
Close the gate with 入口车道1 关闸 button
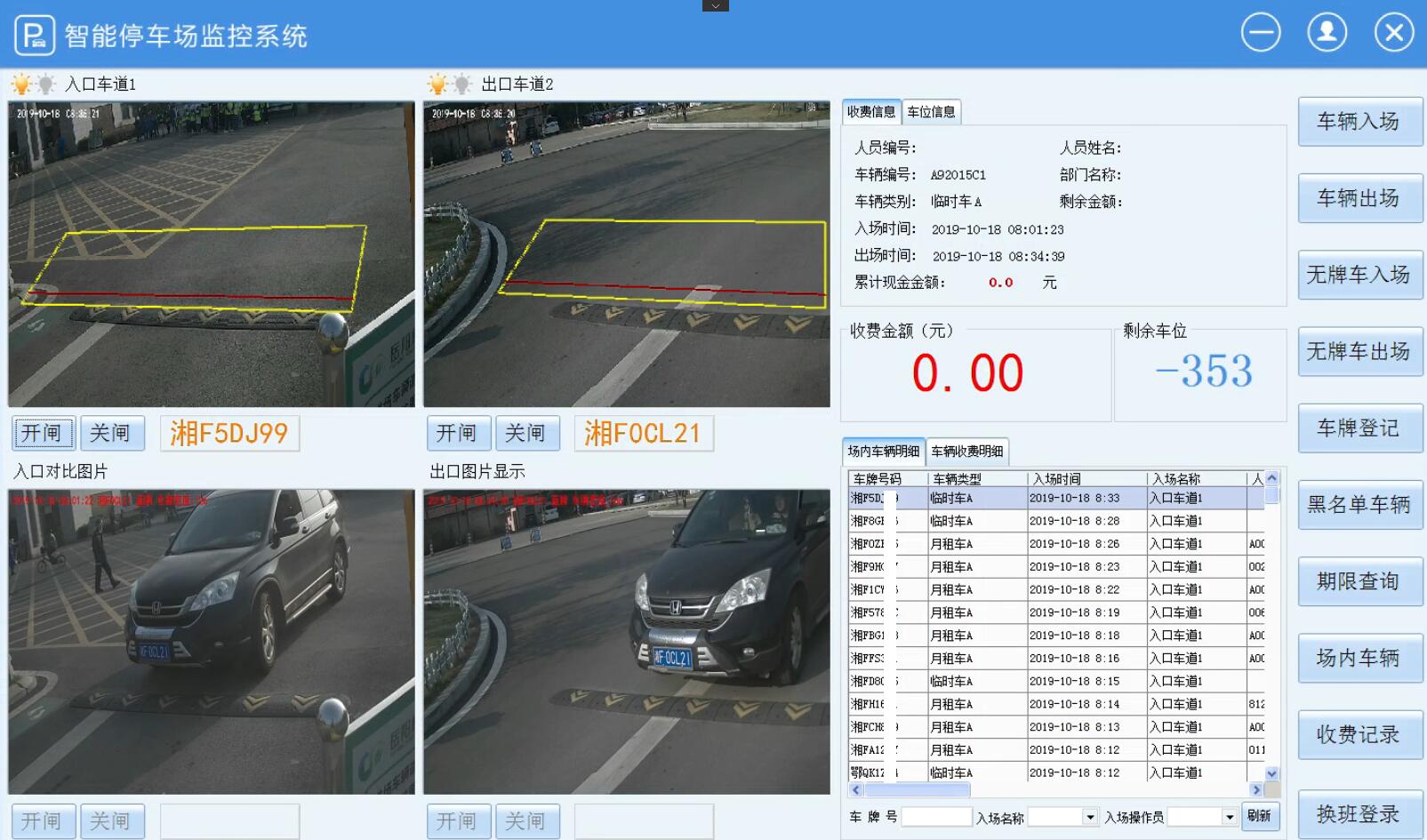pyautogui.click(x=111, y=433)
